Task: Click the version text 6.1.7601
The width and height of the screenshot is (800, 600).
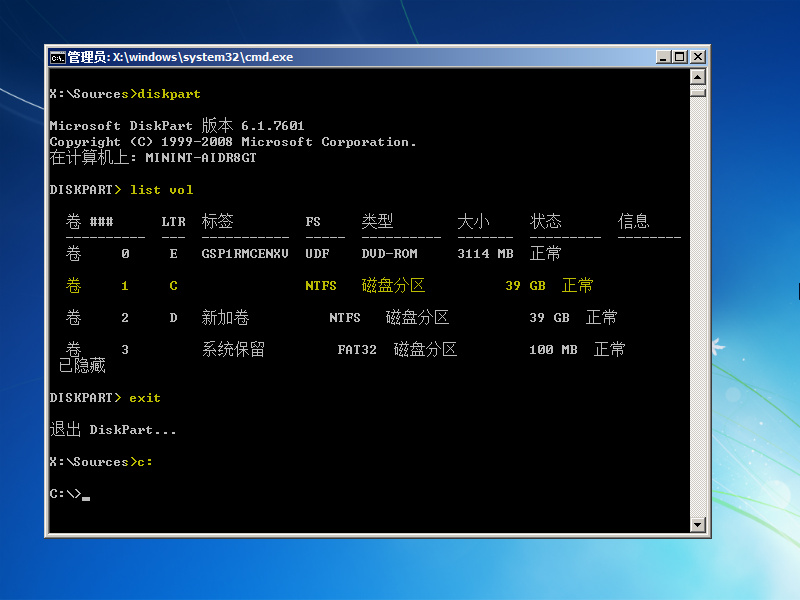Action: (273, 126)
